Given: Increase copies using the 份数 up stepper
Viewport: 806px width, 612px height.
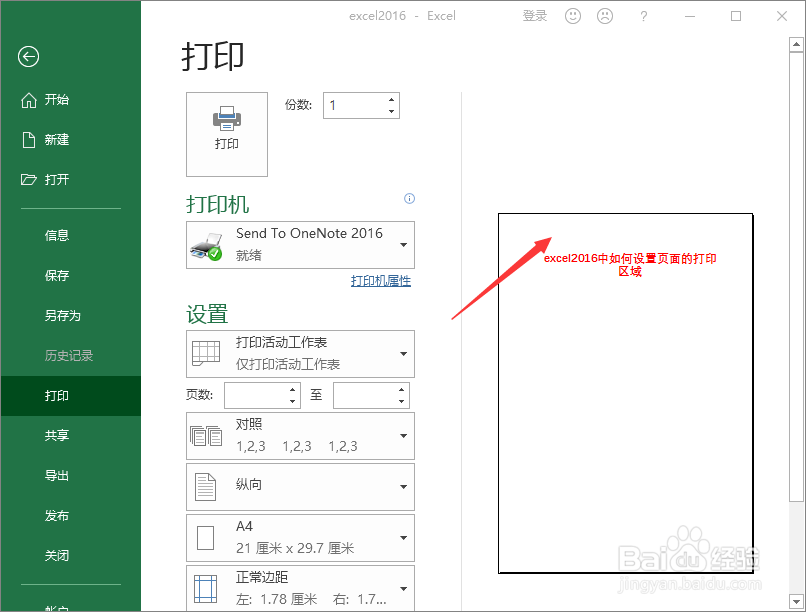Looking at the screenshot, I should click(x=390, y=99).
